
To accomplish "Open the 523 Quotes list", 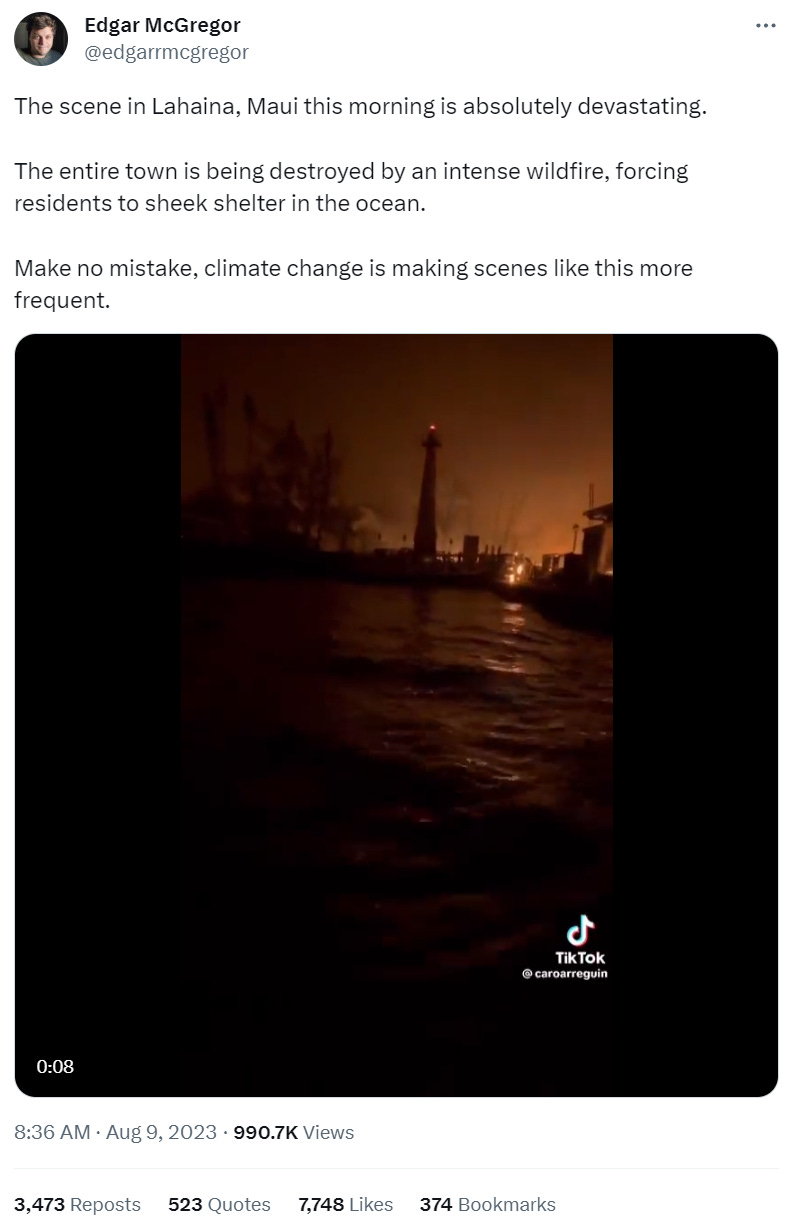I will click(219, 1204).
